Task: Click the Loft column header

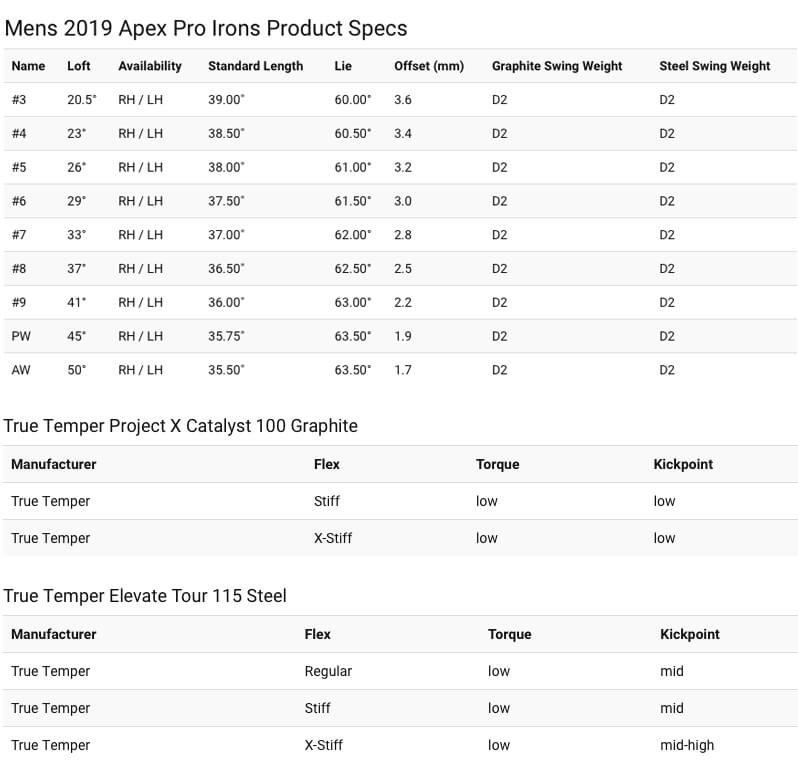Action: tap(78, 66)
